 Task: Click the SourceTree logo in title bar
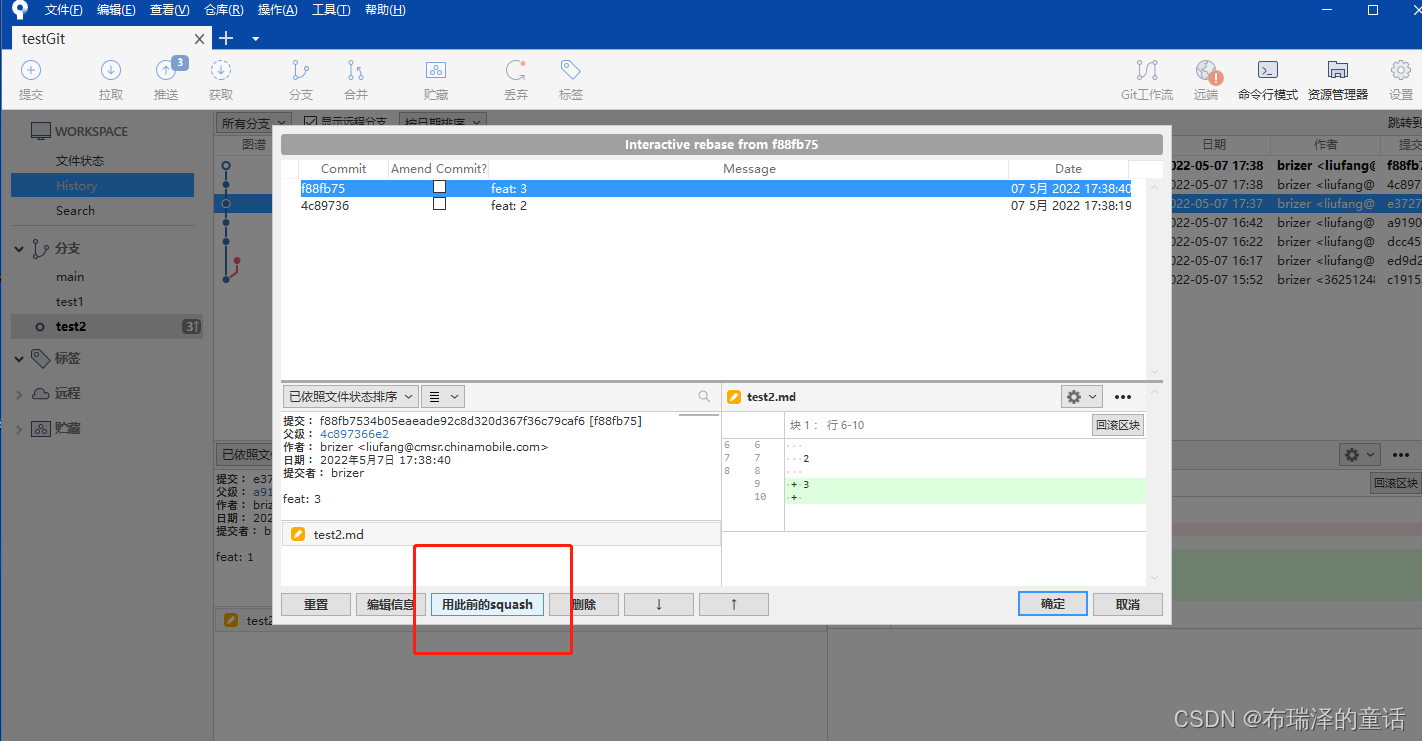(19, 10)
